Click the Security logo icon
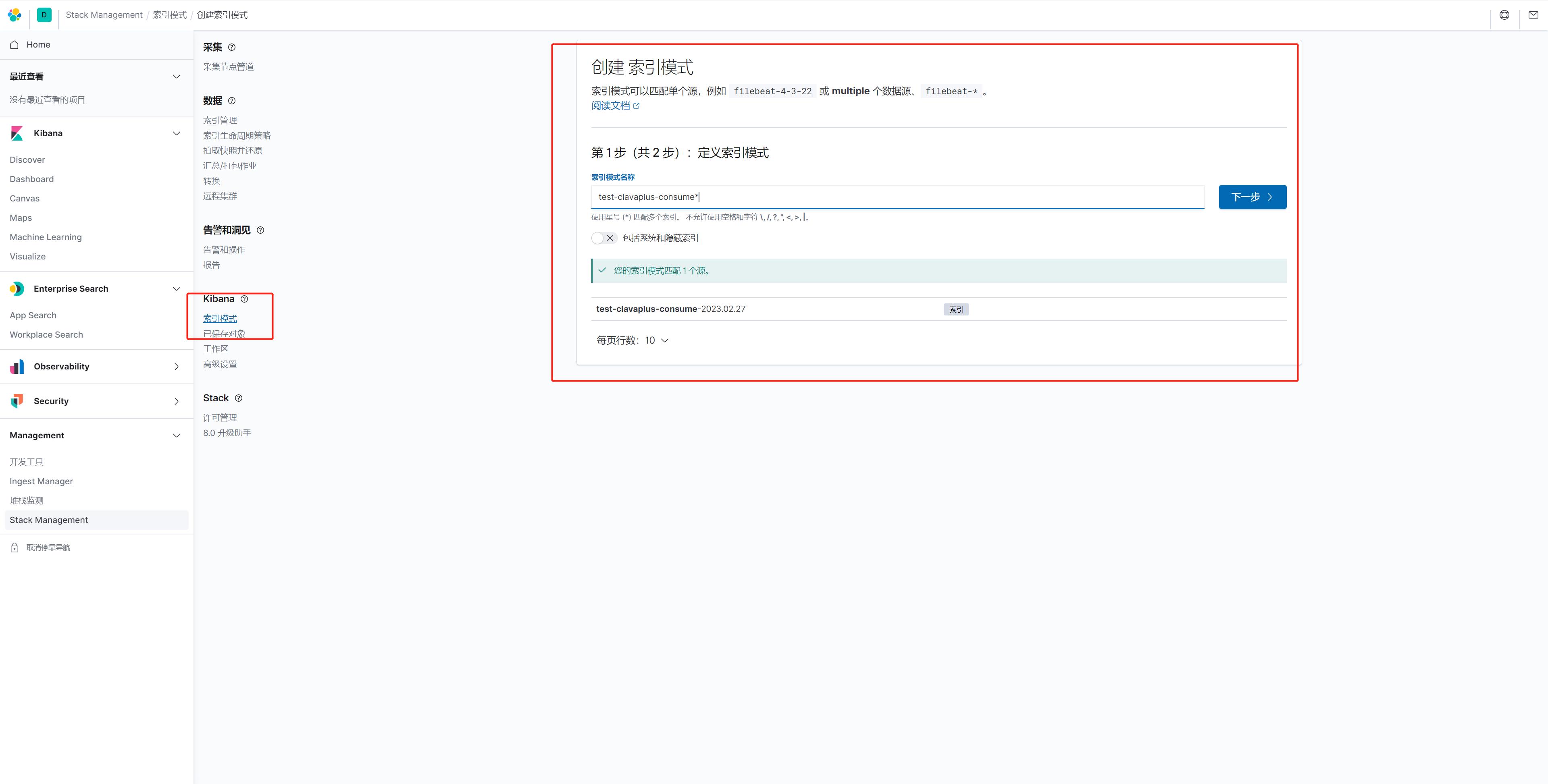Viewport: 1548px width, 784px height. click(17, 401)
